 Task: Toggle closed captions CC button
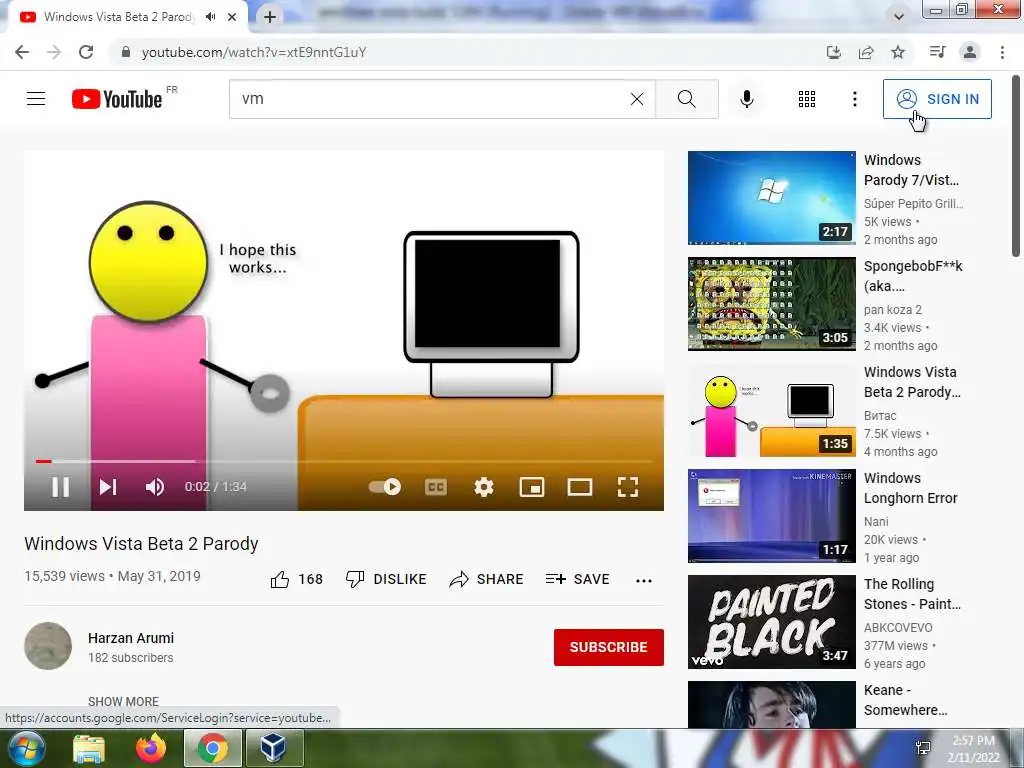[436, 487]
